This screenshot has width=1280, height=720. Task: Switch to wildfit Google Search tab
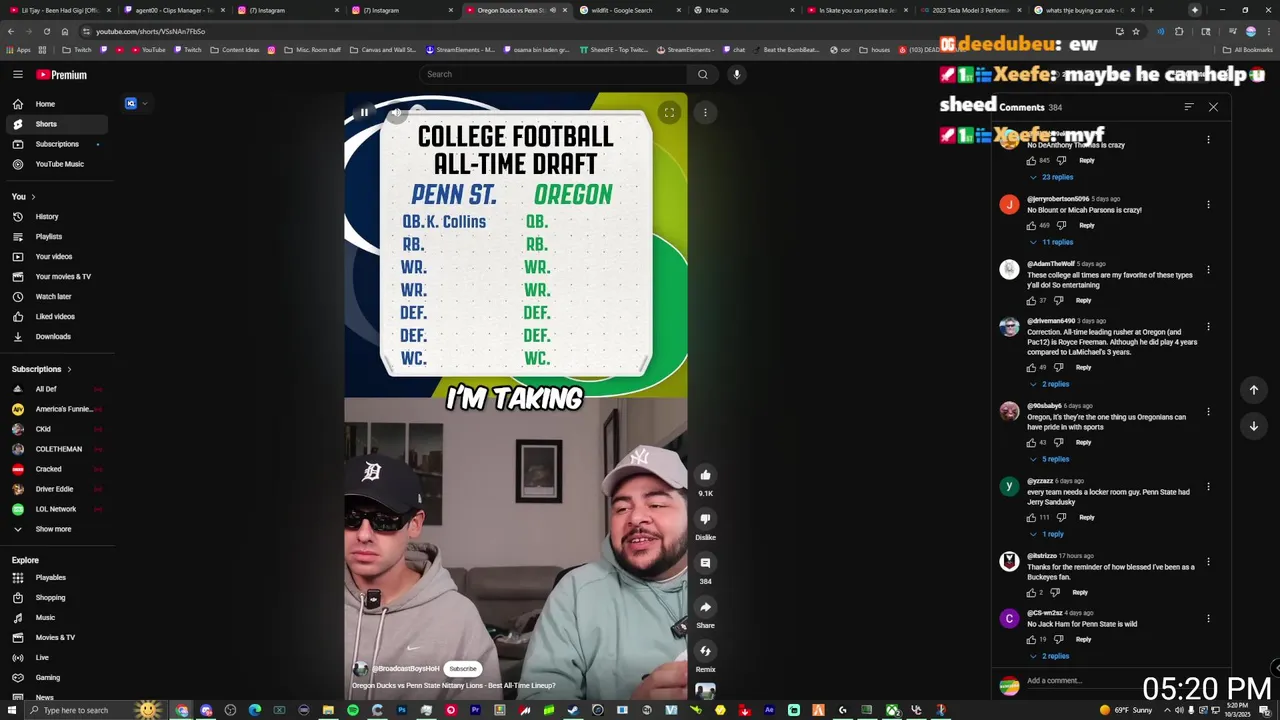(628, 10)
